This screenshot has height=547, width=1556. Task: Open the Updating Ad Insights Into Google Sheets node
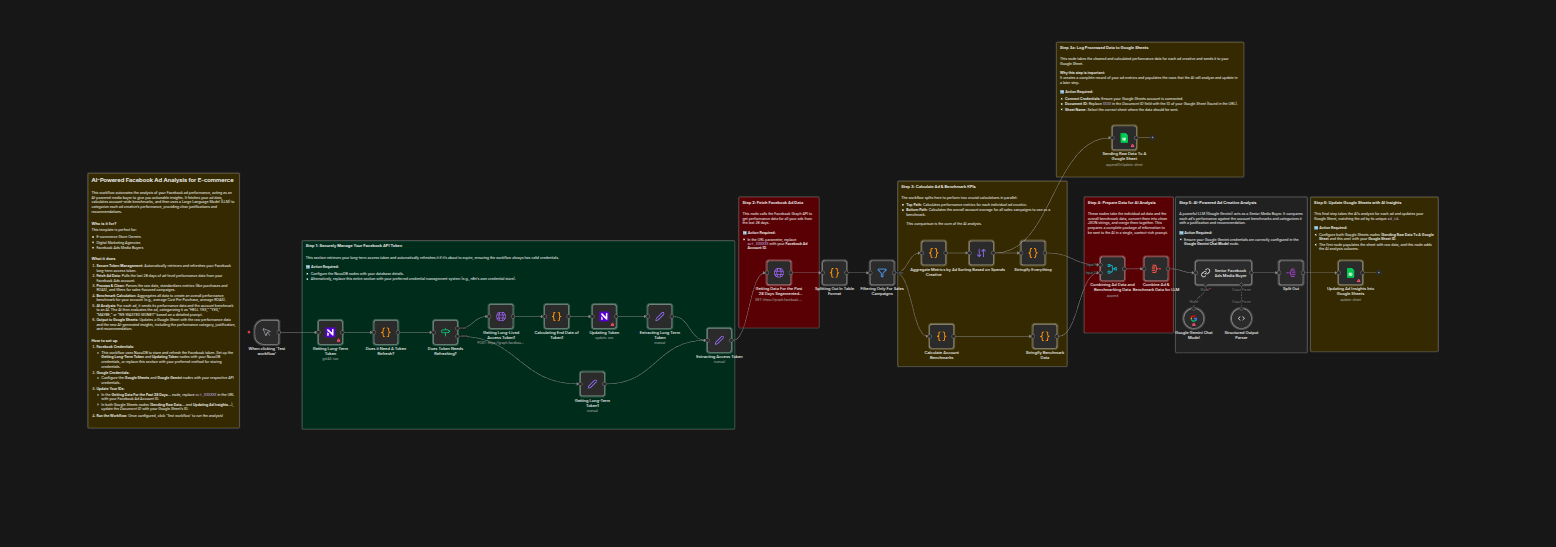(x=1350, y=272)
